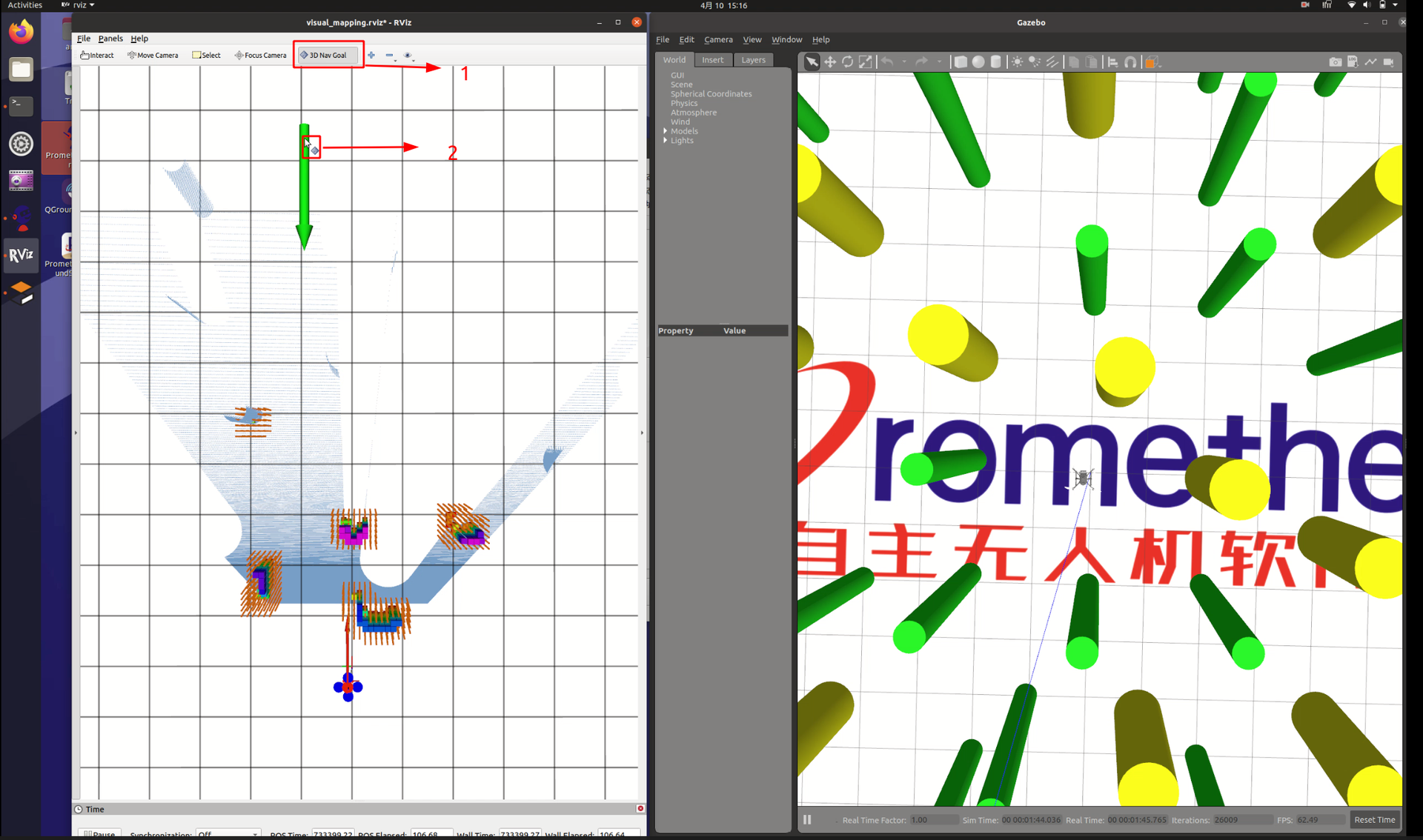Select the rotate mode in Gazebo toolbar
Viewport: 1423px width, 840px height.
coord(848,62)
